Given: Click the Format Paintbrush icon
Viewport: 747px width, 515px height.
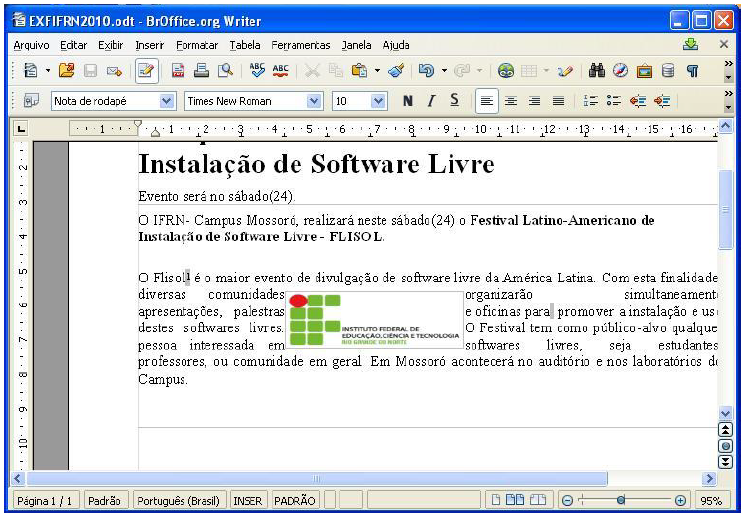Looking at the screenshot, I should (395, 71).
